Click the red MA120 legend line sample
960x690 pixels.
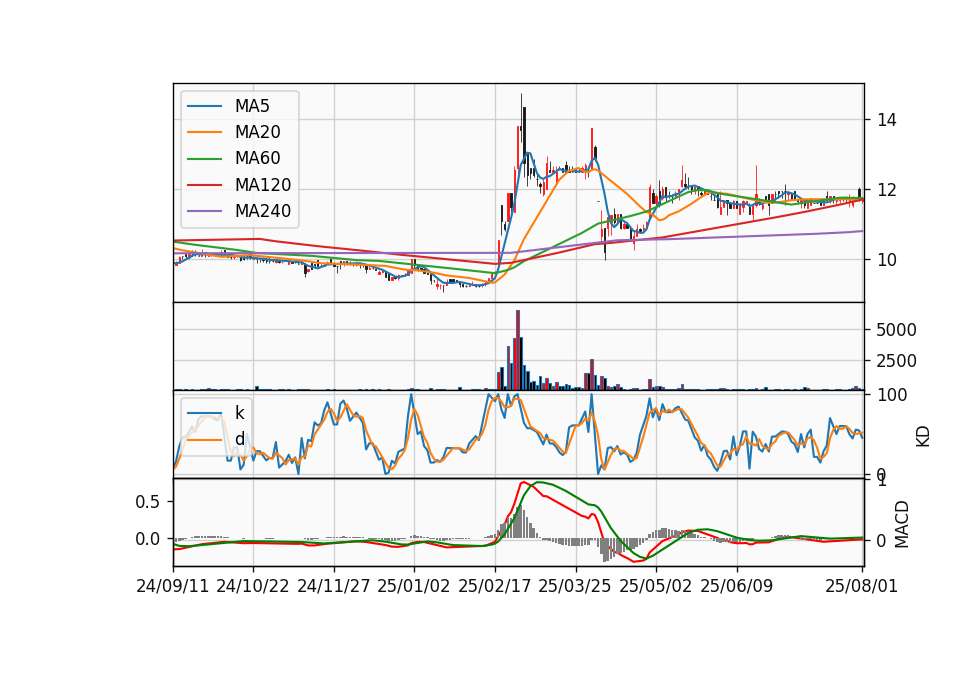pos(204,185)
